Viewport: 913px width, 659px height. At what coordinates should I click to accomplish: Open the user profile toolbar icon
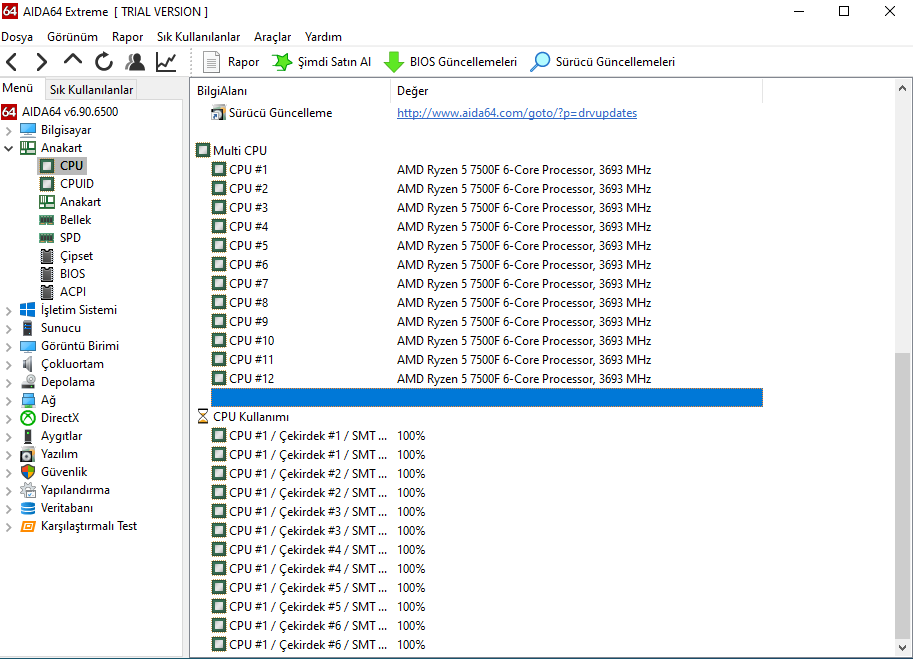(135, 62)
